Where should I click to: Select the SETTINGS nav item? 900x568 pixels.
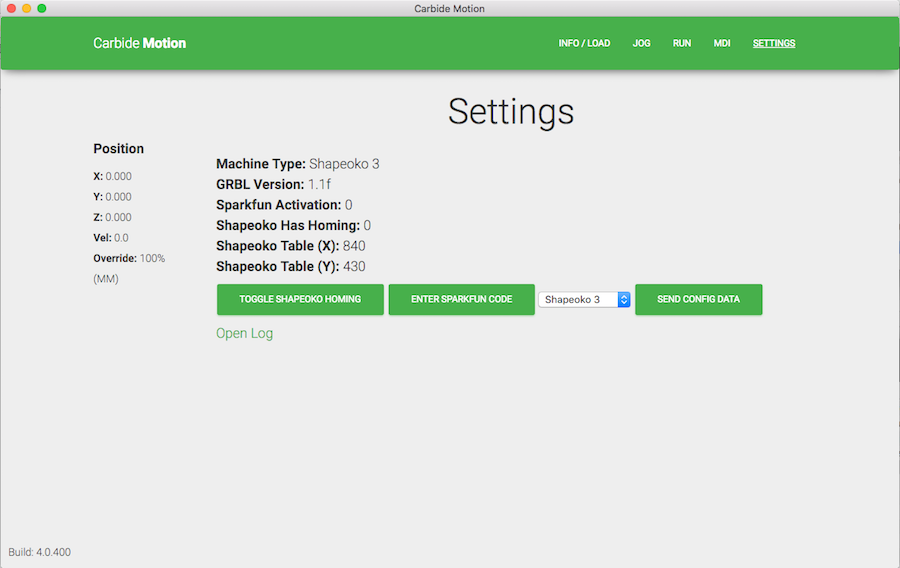click(x=774, y=43)
